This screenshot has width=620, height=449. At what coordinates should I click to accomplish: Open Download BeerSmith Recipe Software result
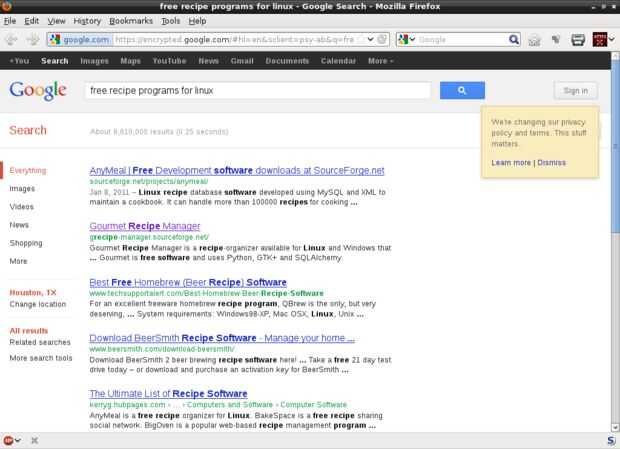point(222,338)
